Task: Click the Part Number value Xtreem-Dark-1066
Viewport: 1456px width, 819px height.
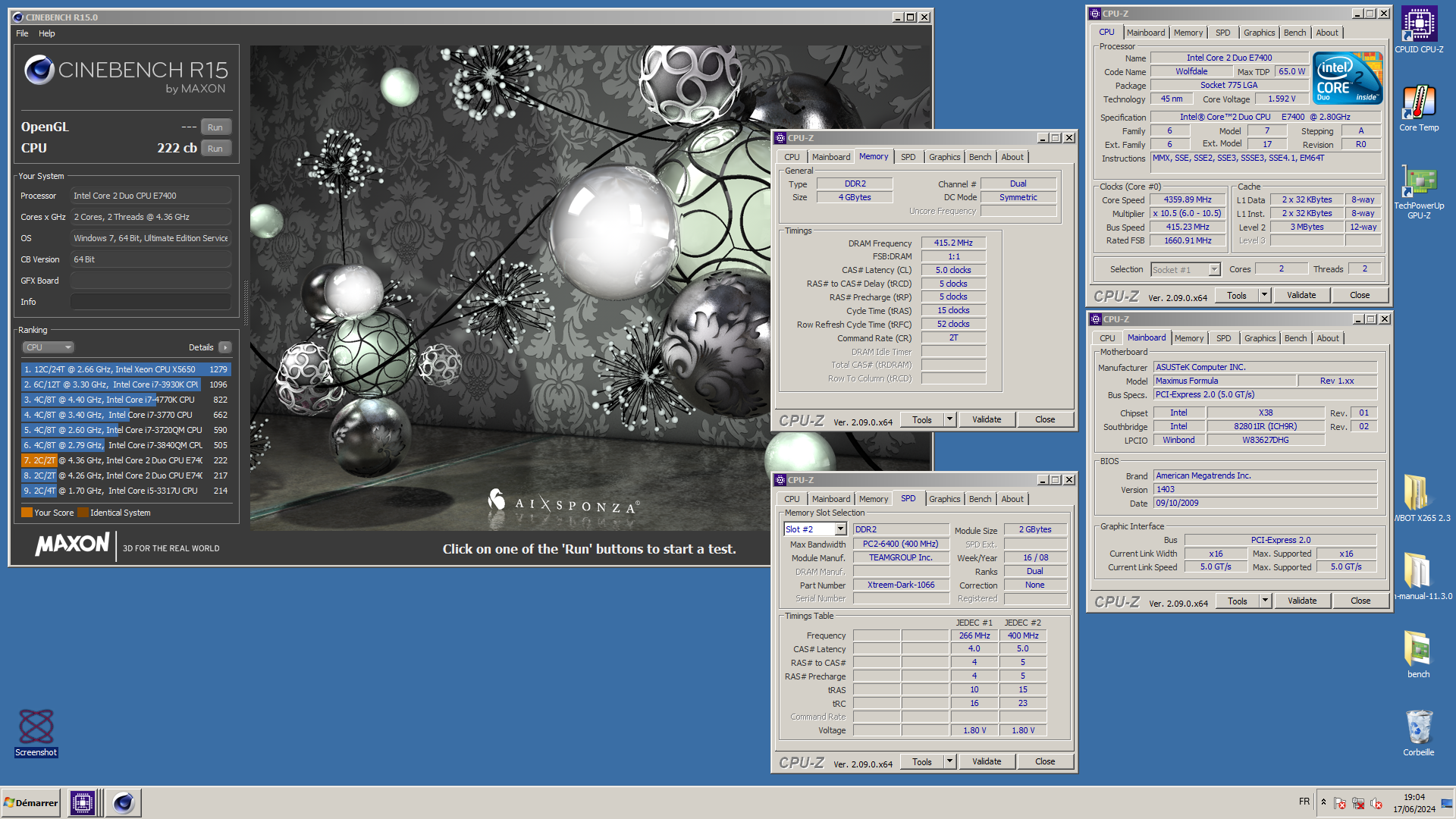Action: (901, 585)
